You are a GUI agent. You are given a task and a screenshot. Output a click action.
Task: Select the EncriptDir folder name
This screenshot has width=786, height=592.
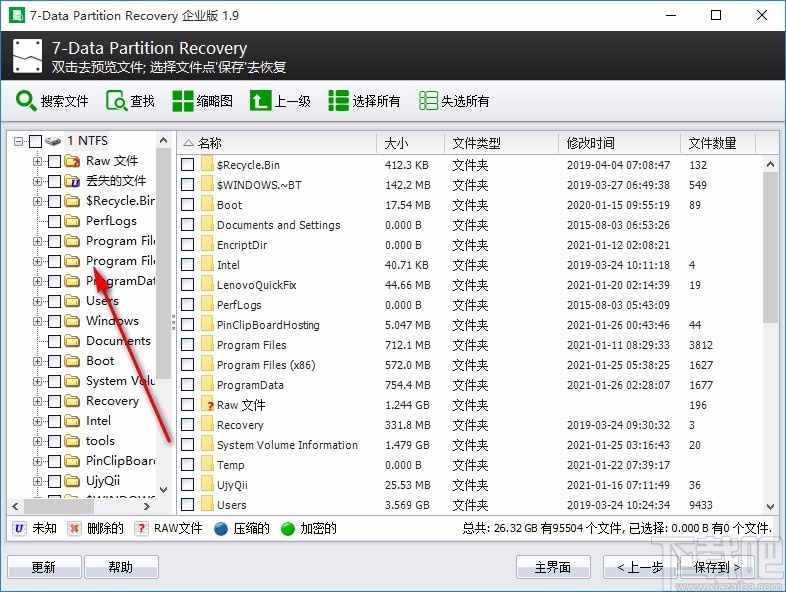pos(242,245)
